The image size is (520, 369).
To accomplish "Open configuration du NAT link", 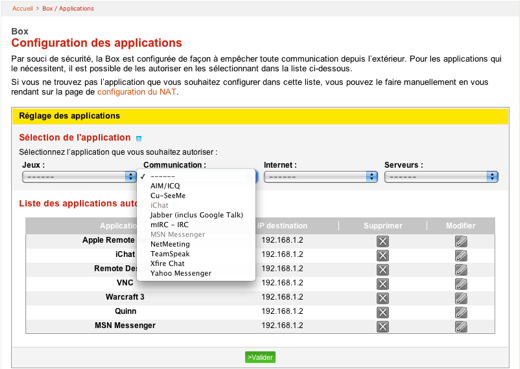I will point(137,92).
